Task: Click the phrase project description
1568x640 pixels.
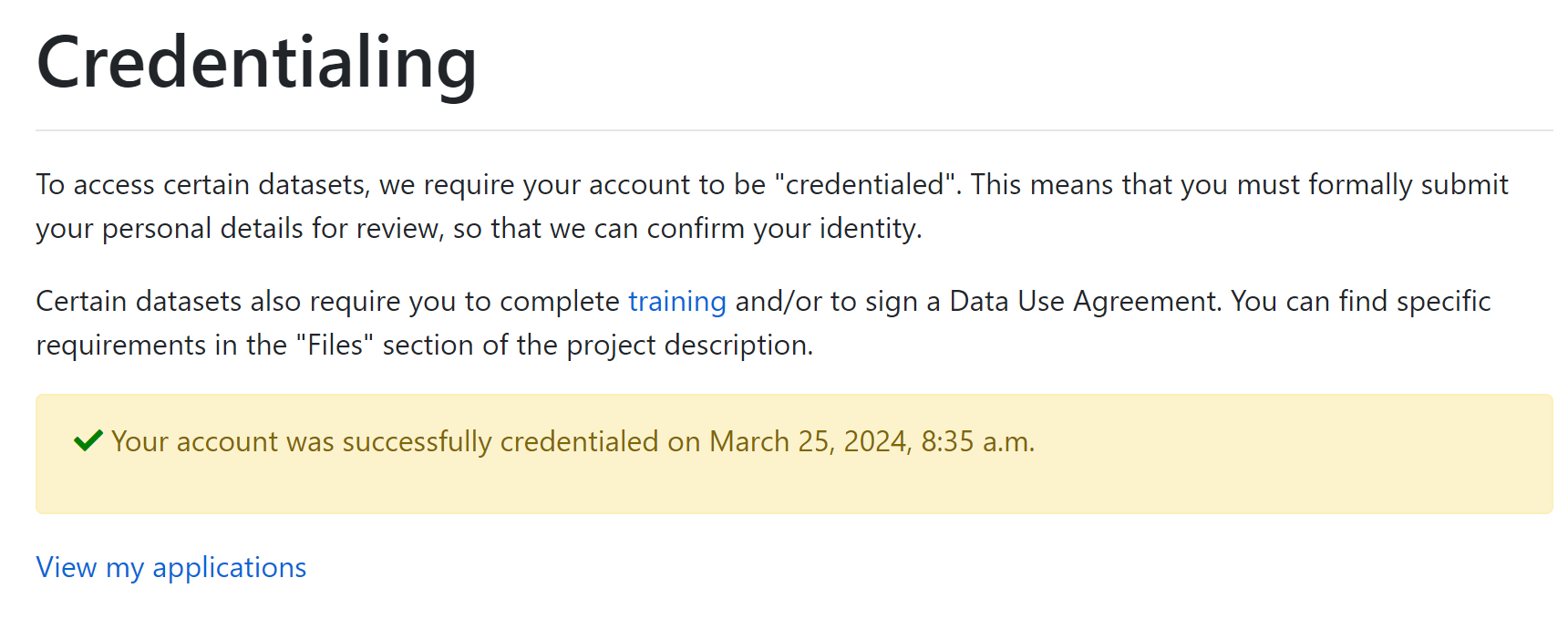Action: tap(689, 346)
